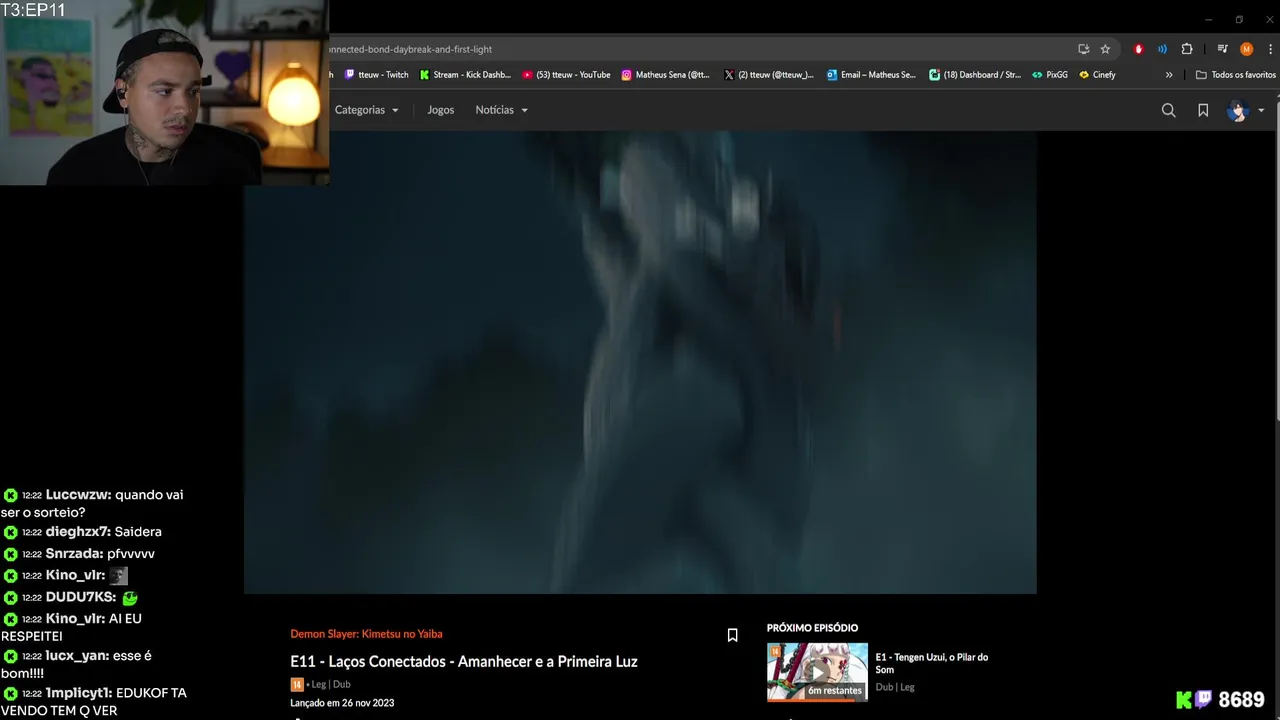
Task: Click the DUDU7KS chat username
Action: 81,597
